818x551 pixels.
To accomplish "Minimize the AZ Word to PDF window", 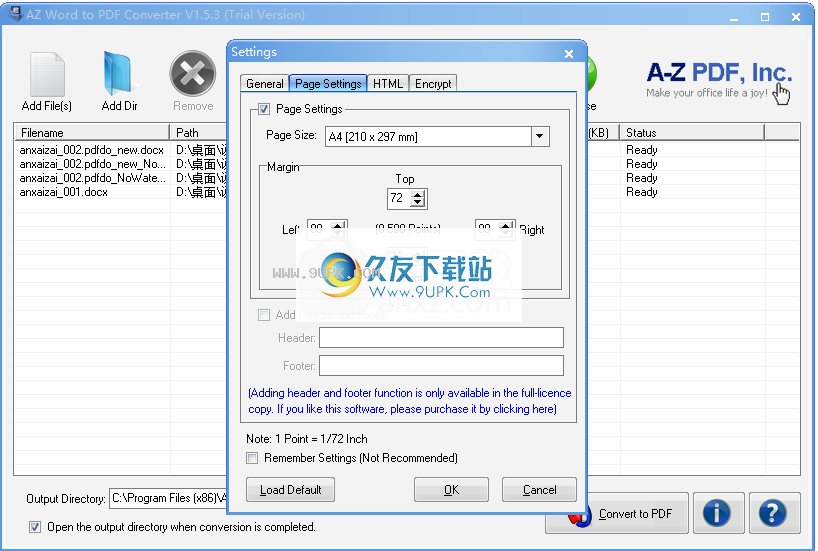I will coord(733,17).
